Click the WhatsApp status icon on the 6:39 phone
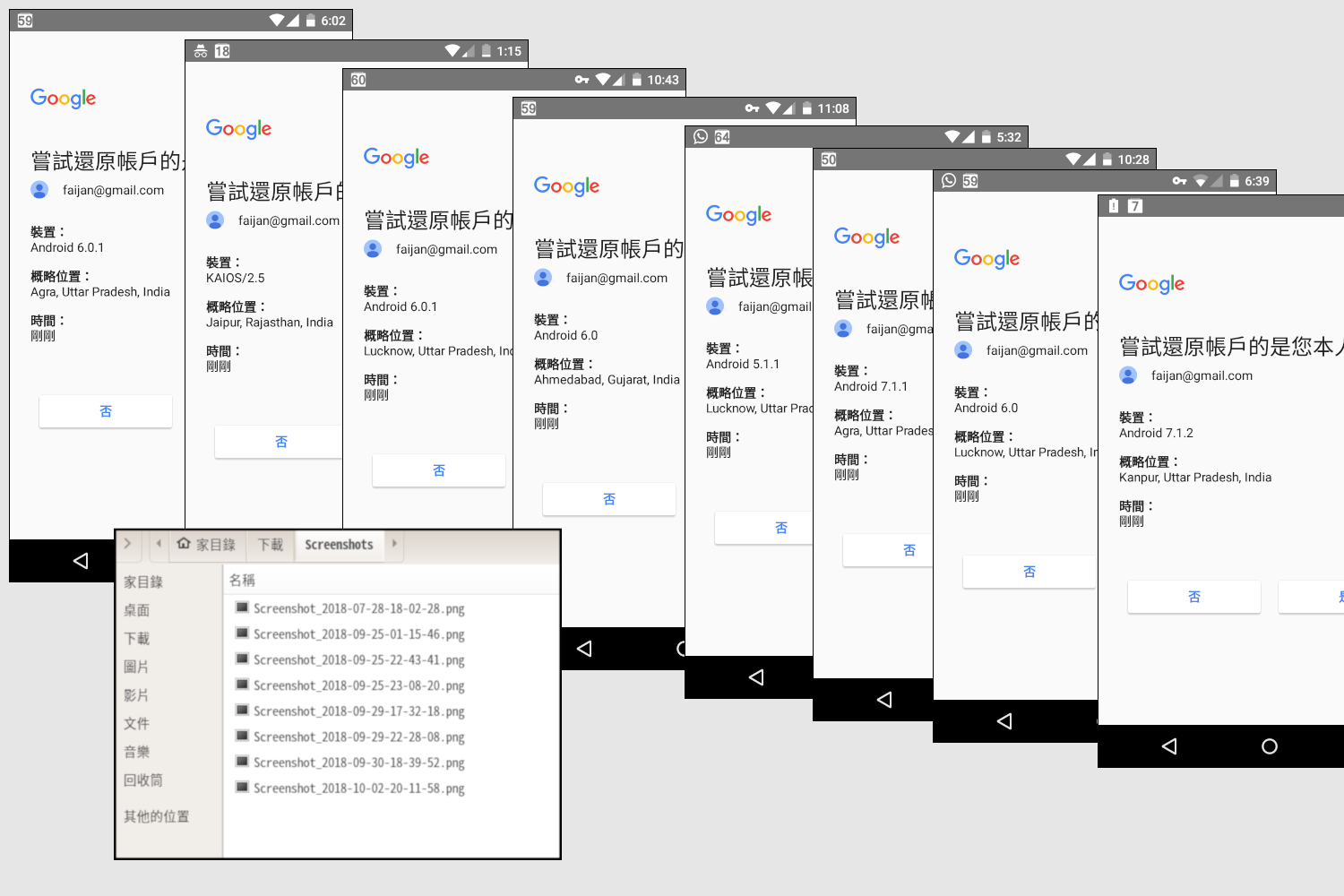 [949, 181]
